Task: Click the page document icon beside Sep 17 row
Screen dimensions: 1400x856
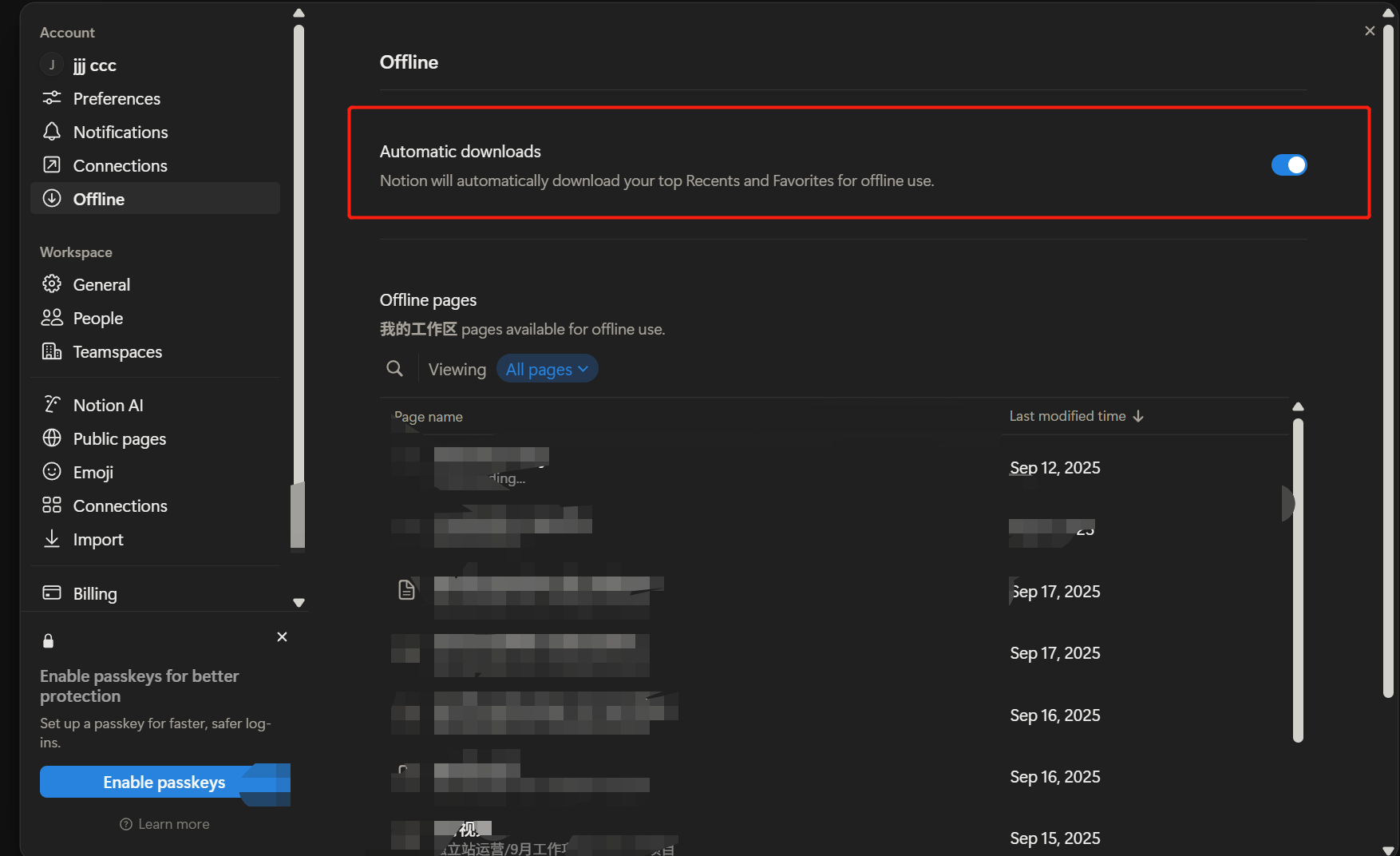Action: (x=406, y=590)
